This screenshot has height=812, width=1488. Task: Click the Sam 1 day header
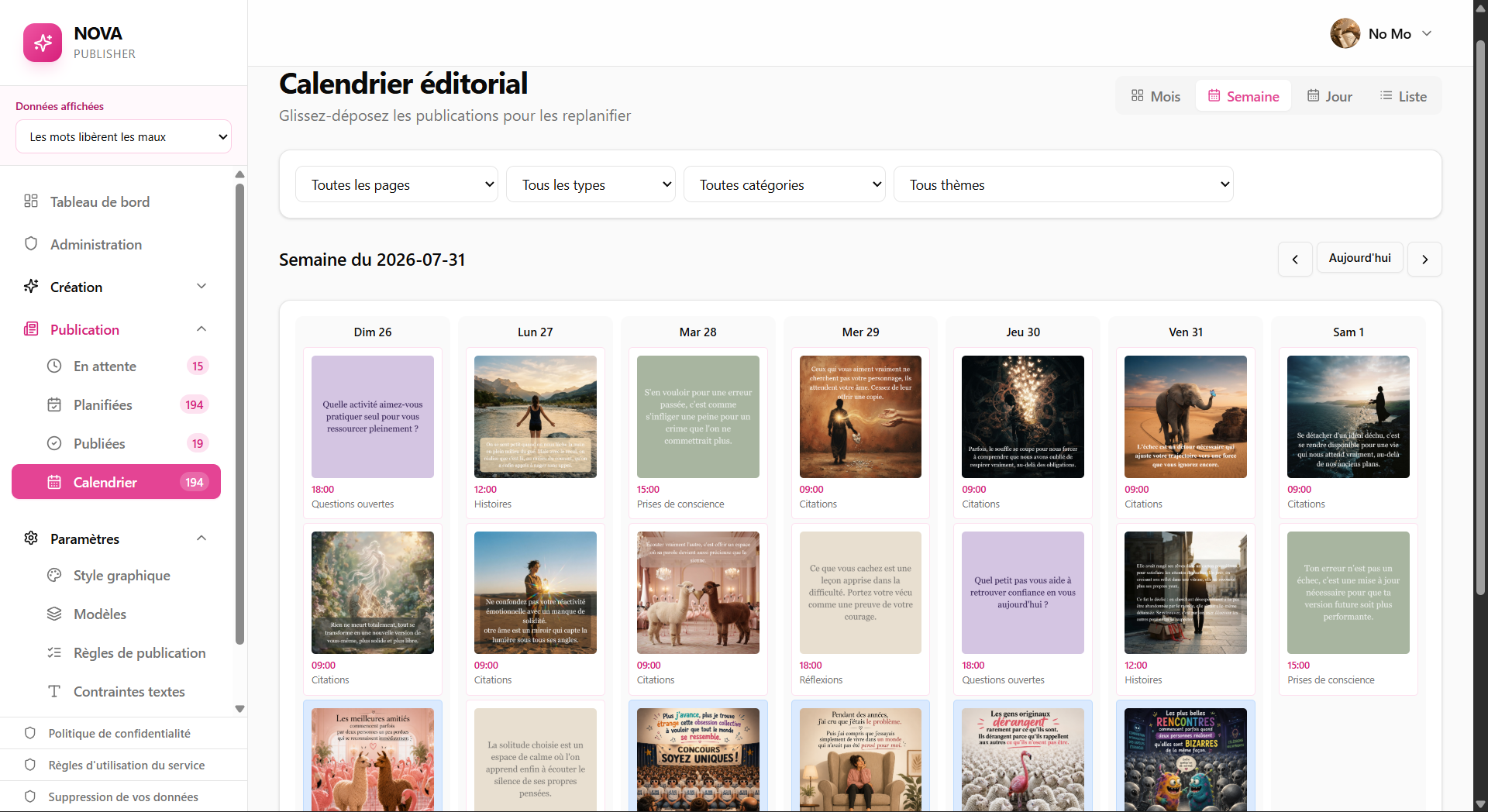[1348, 332]
